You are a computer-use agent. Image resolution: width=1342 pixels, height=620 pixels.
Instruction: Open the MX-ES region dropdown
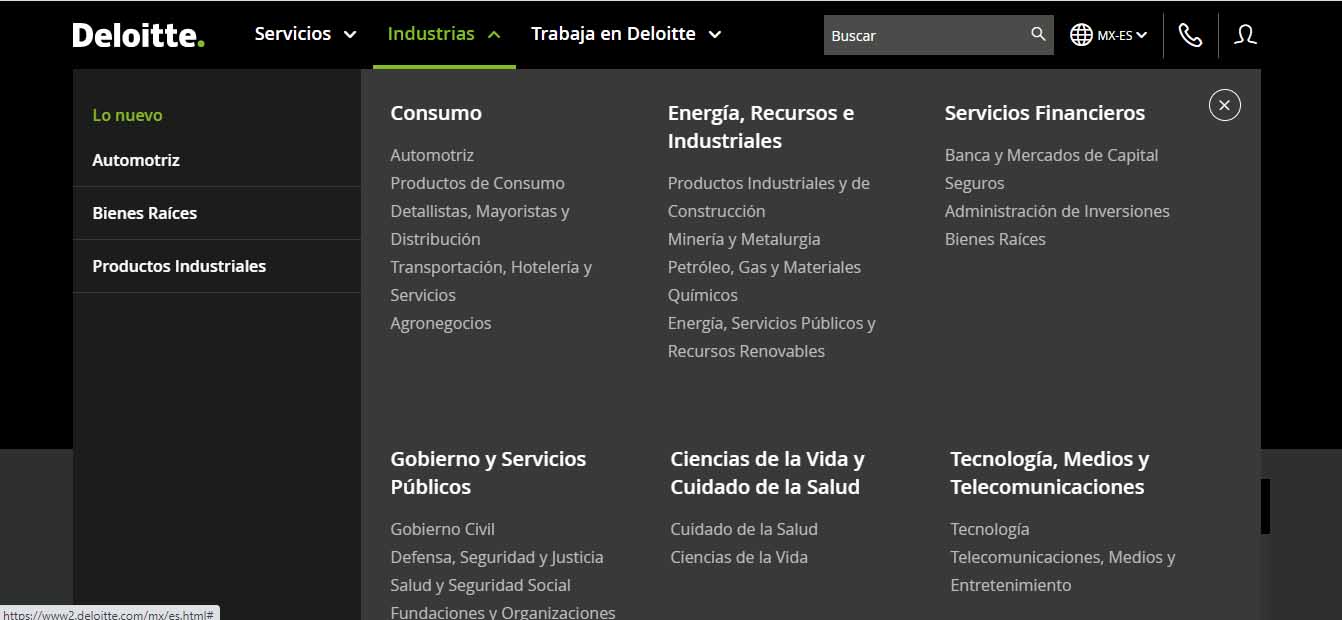point(1122,35)
